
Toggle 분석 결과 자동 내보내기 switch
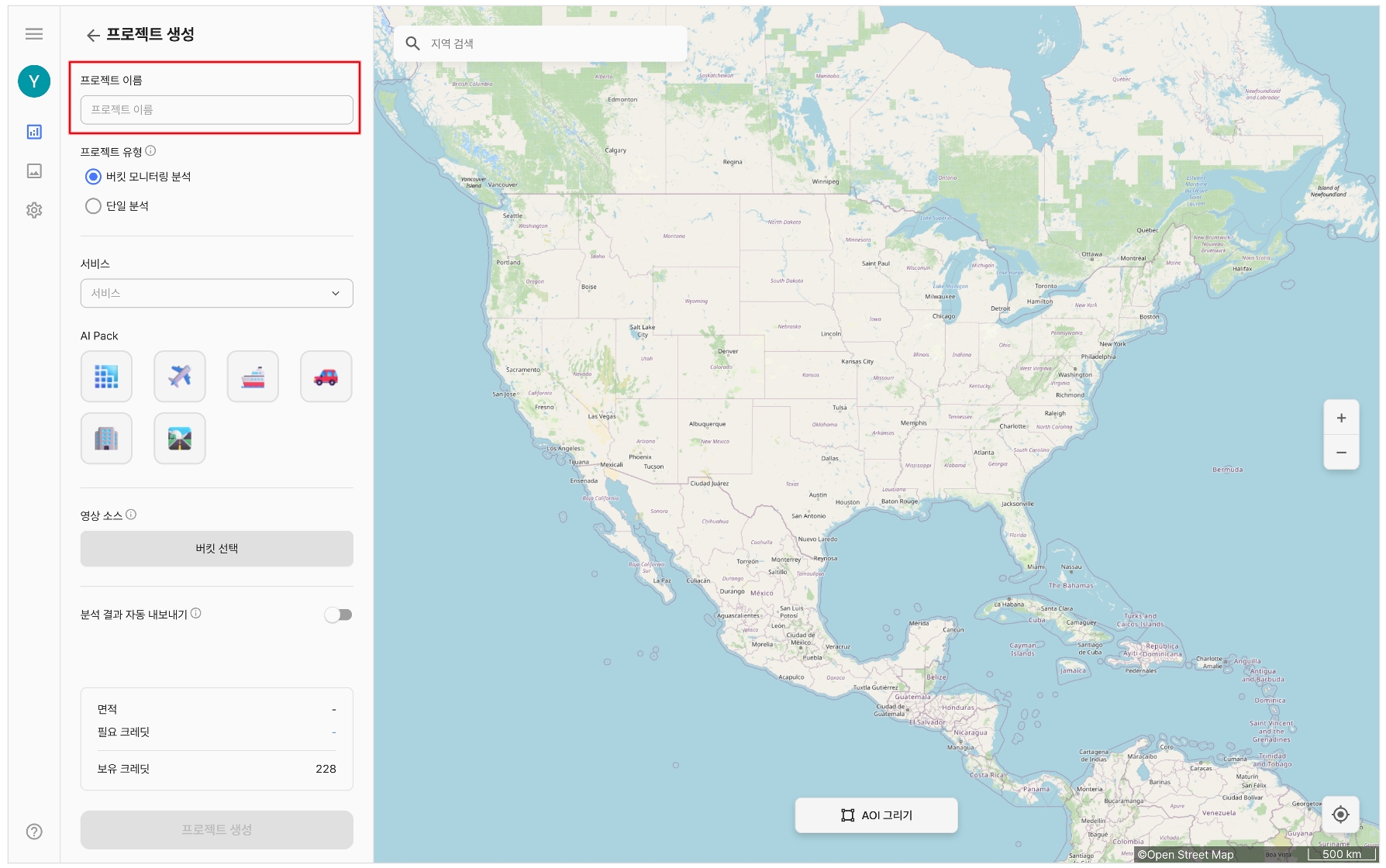click(x=338, y=615)
